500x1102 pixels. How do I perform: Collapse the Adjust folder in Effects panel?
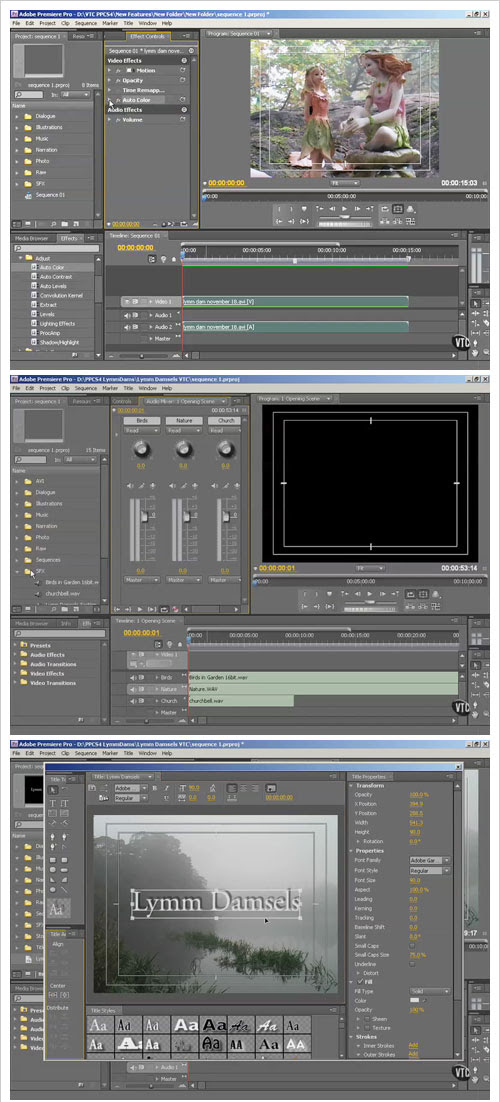pos(20,258)
